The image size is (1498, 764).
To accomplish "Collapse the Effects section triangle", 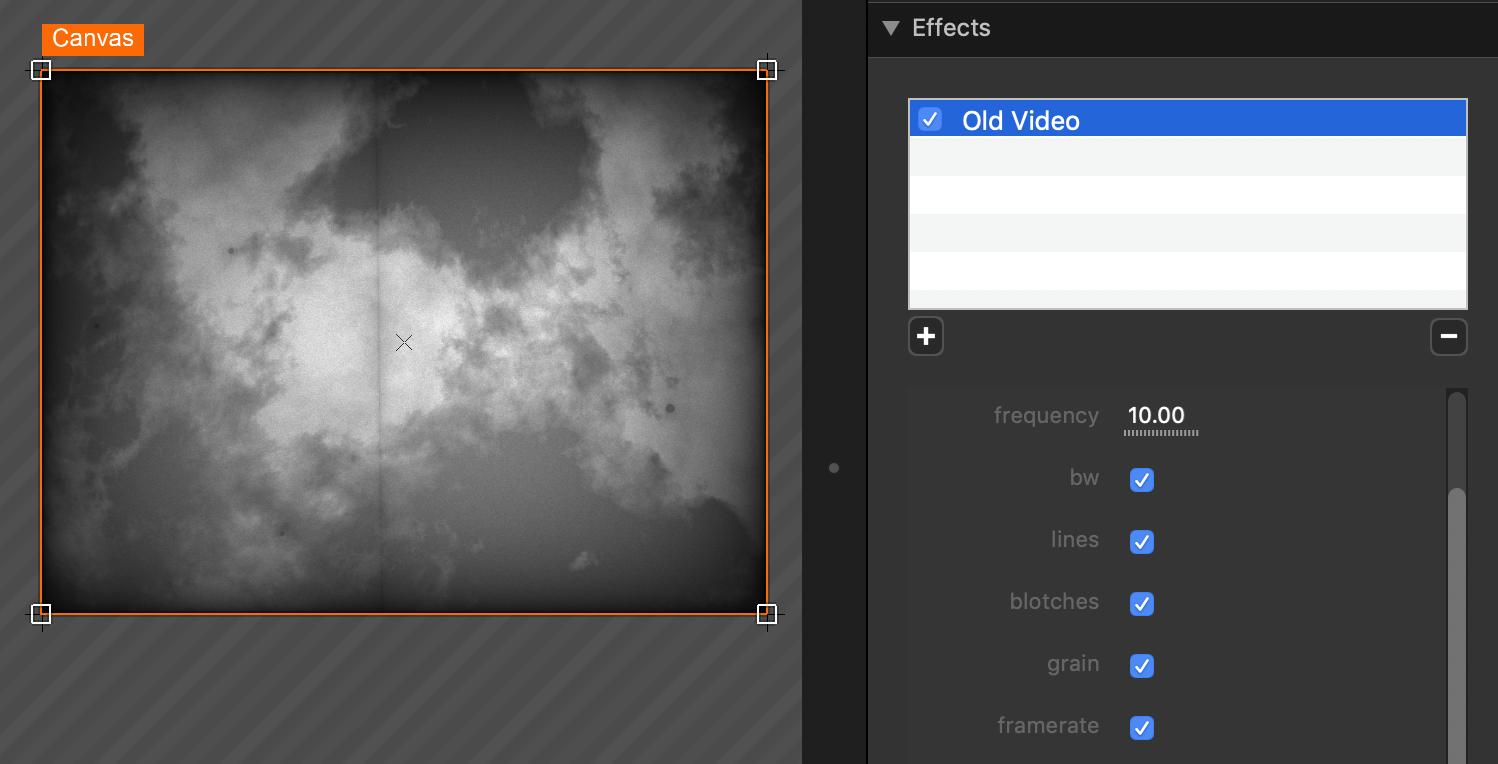I will tap(890, 28).
